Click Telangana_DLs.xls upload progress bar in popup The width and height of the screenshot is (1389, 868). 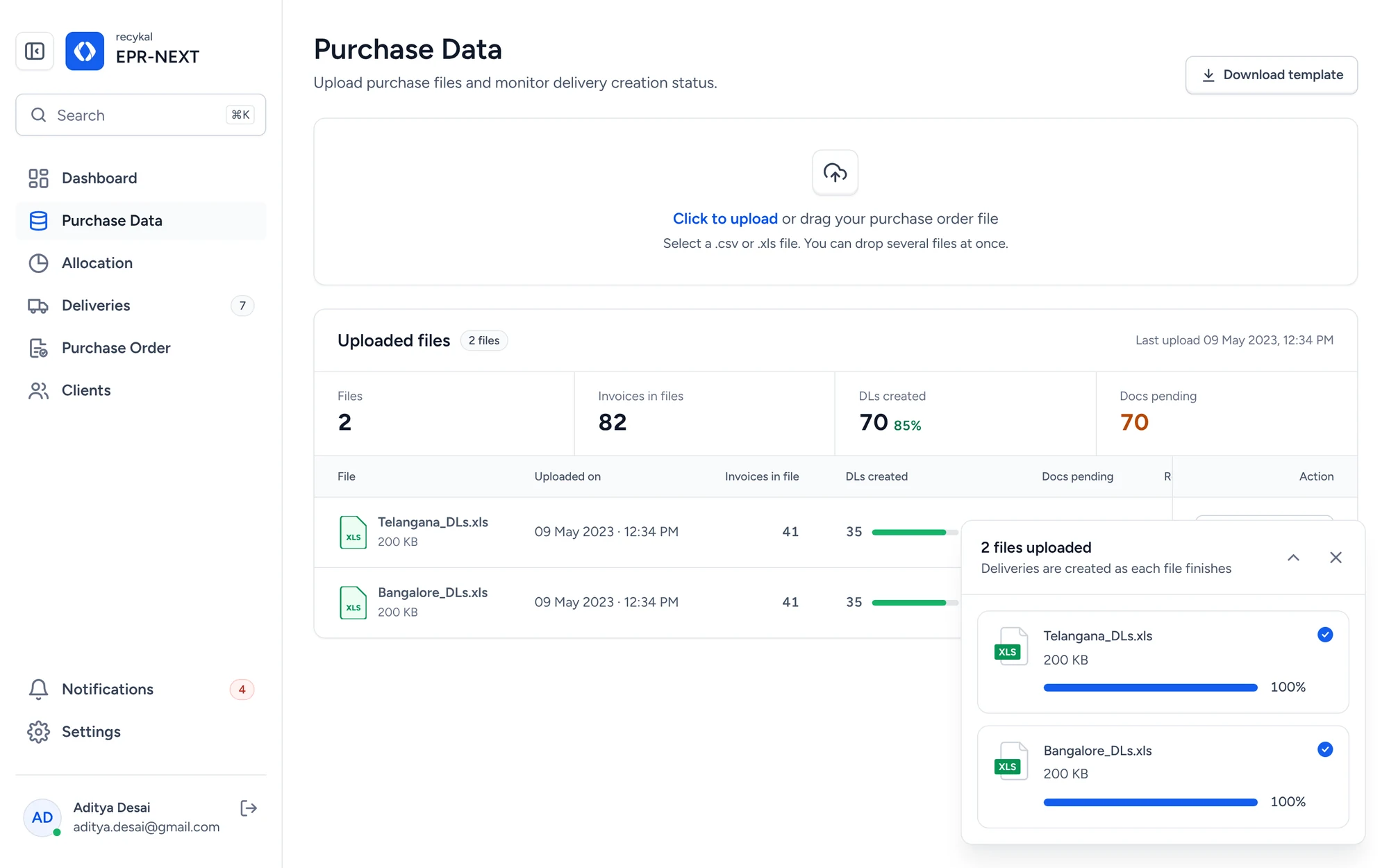coord(1150,687)
